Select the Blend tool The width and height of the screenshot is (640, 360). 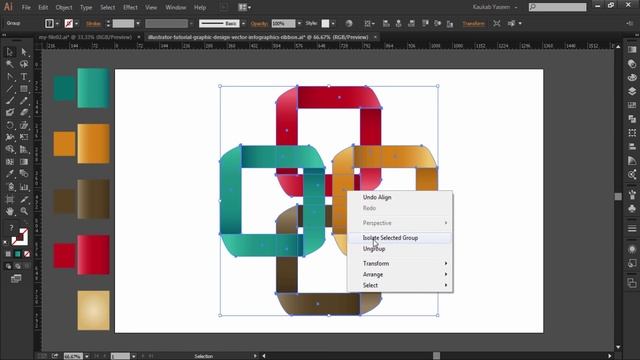[x=24, y=174]
